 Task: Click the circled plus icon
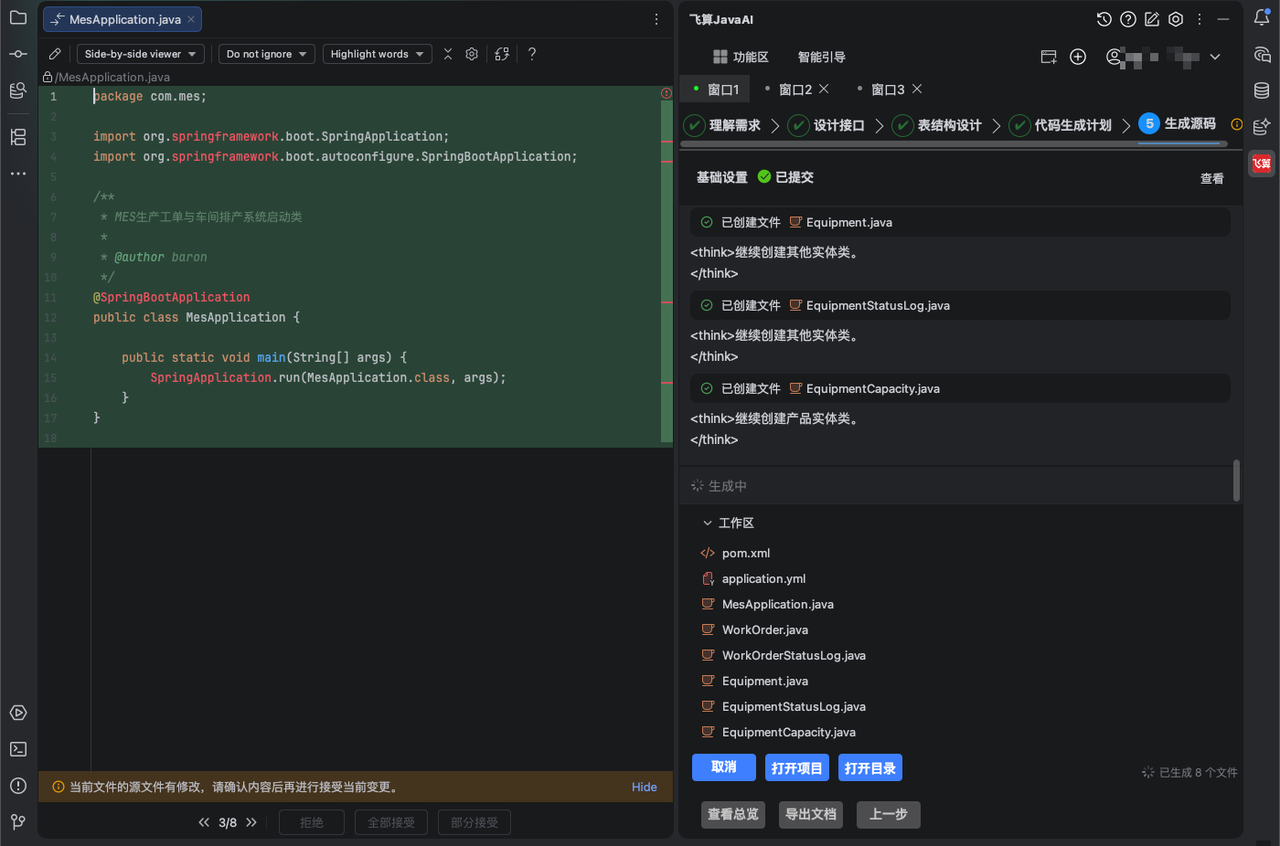pos(1078,57)
